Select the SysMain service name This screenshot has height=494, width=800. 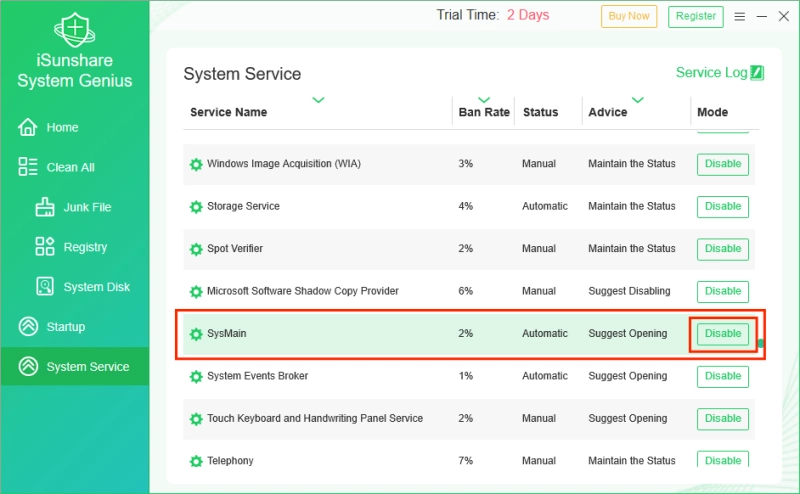[x=227, y=334]
